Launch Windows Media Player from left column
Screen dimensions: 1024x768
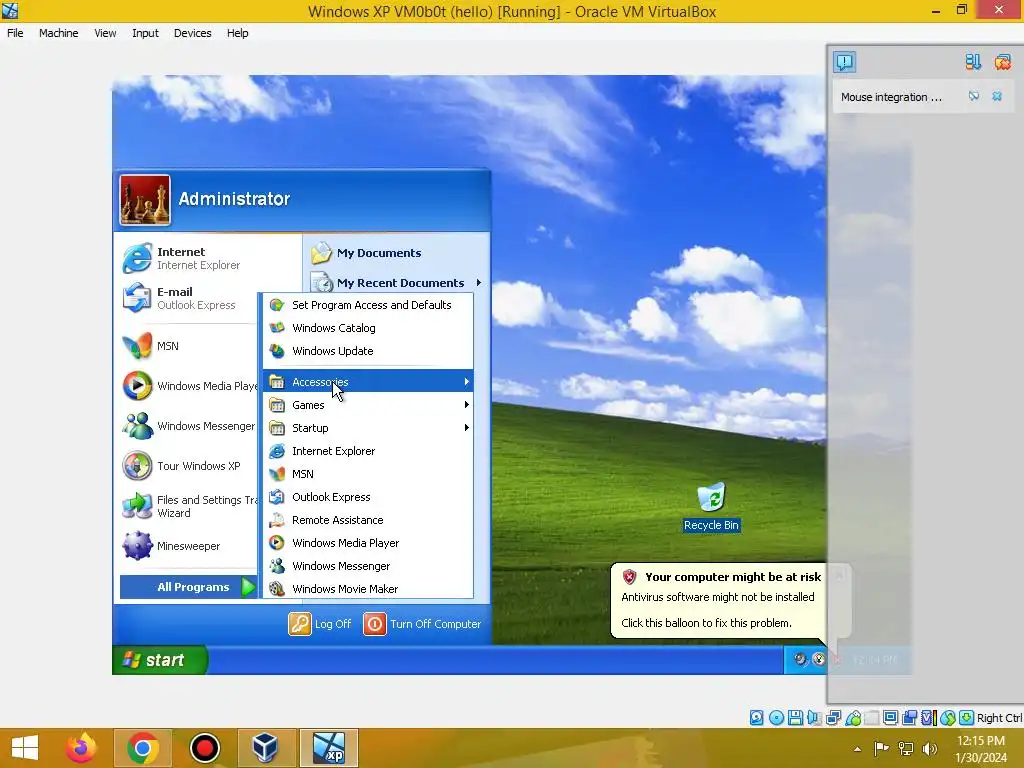click(x=188, y=386)
